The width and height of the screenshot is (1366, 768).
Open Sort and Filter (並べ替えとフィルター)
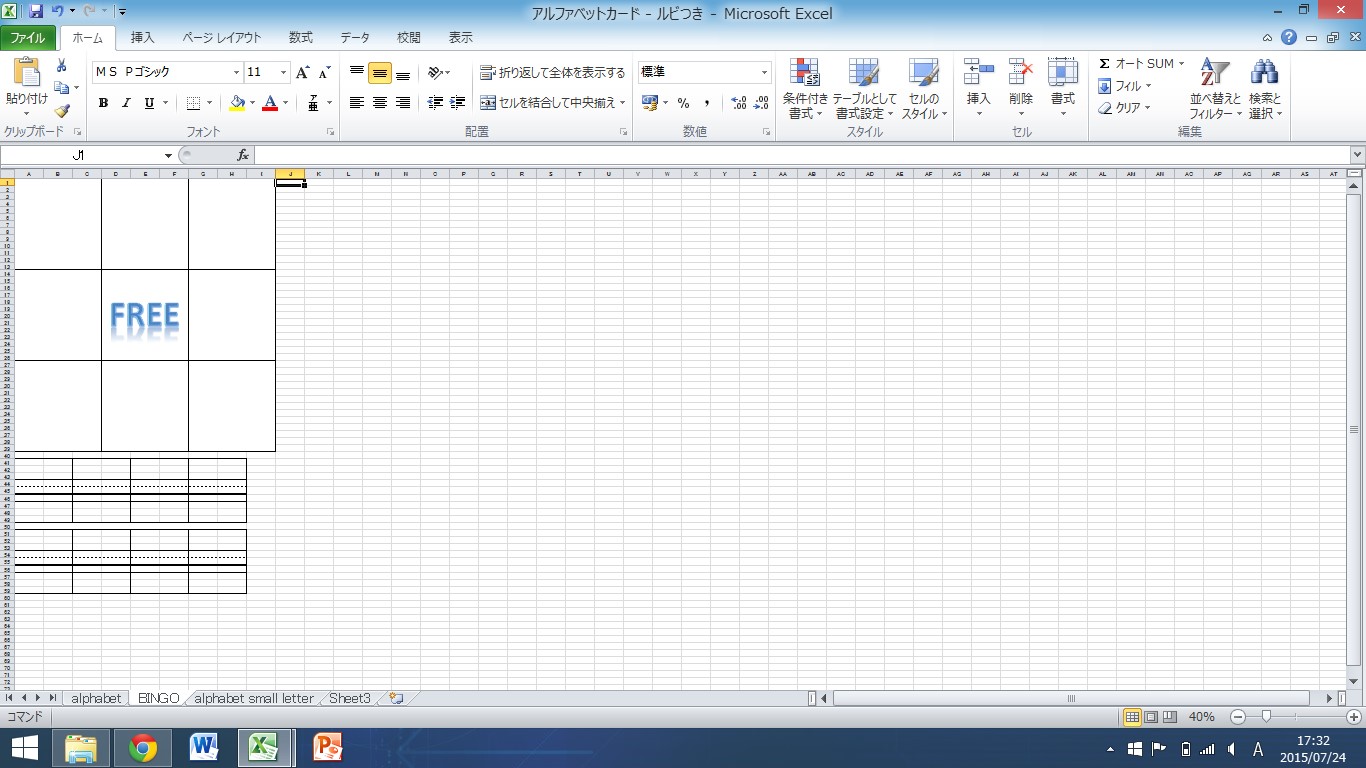pyautogui.click(x=1214, y=90)
